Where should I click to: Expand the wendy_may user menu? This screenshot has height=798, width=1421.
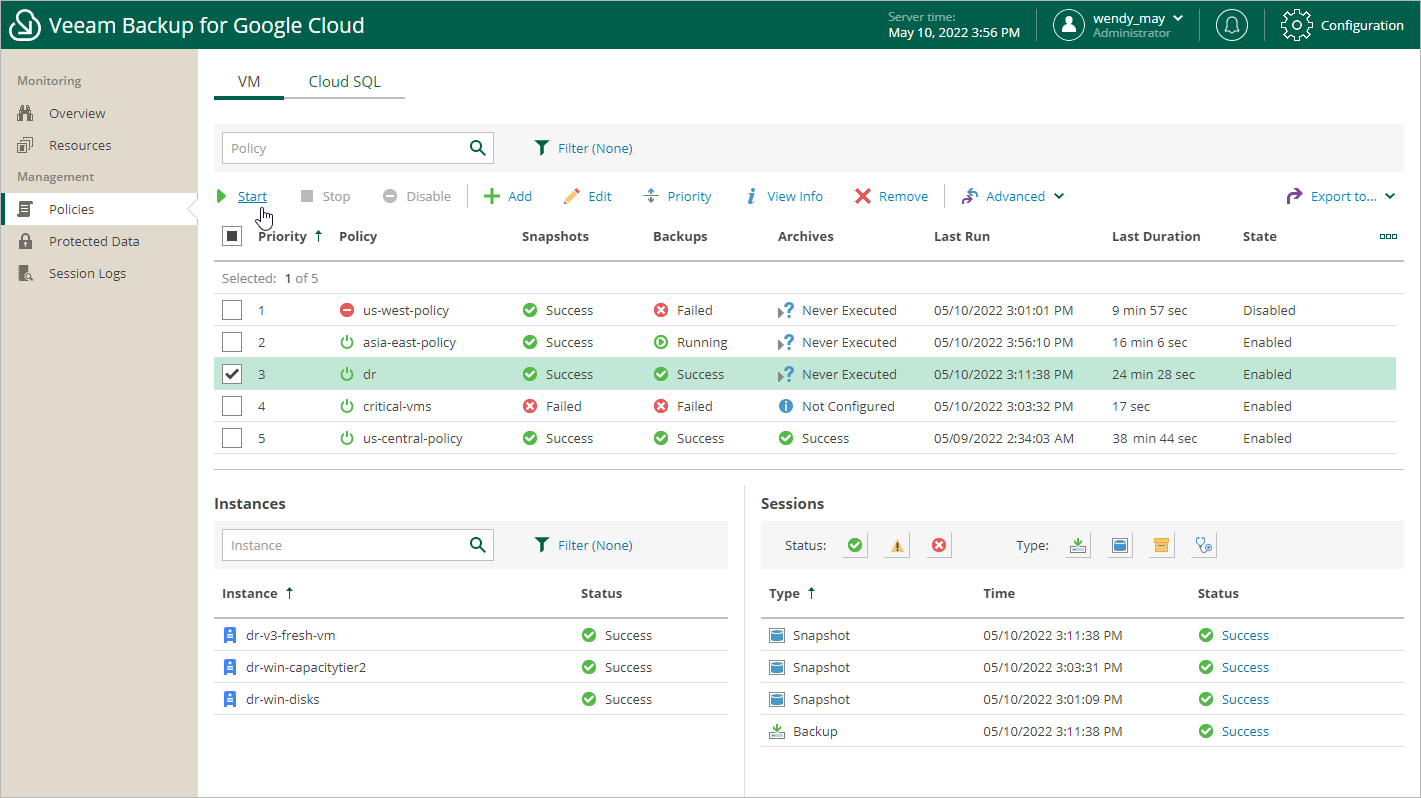click(x=1178, y=18)
